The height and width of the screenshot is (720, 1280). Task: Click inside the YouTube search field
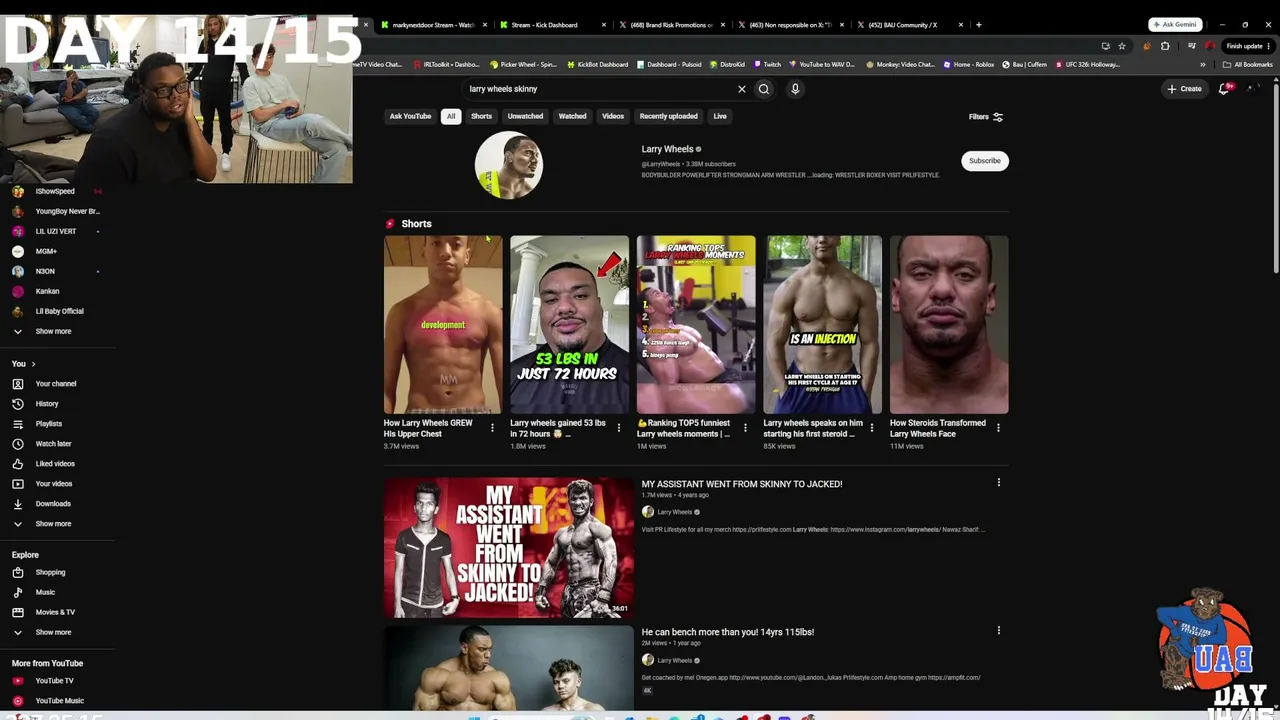(x=600, y=89)
